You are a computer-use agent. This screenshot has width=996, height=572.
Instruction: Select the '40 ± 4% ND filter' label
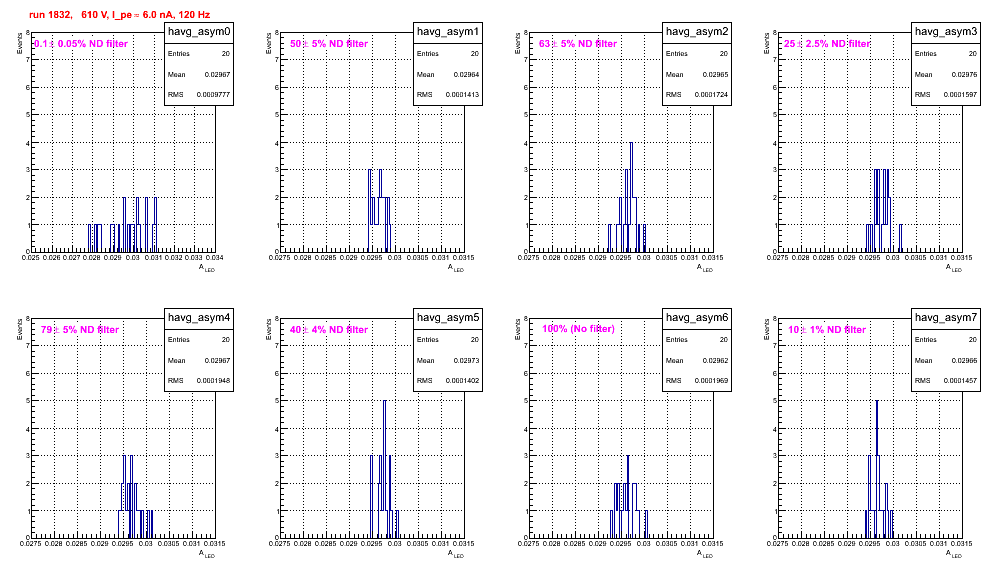coord(329,330)
